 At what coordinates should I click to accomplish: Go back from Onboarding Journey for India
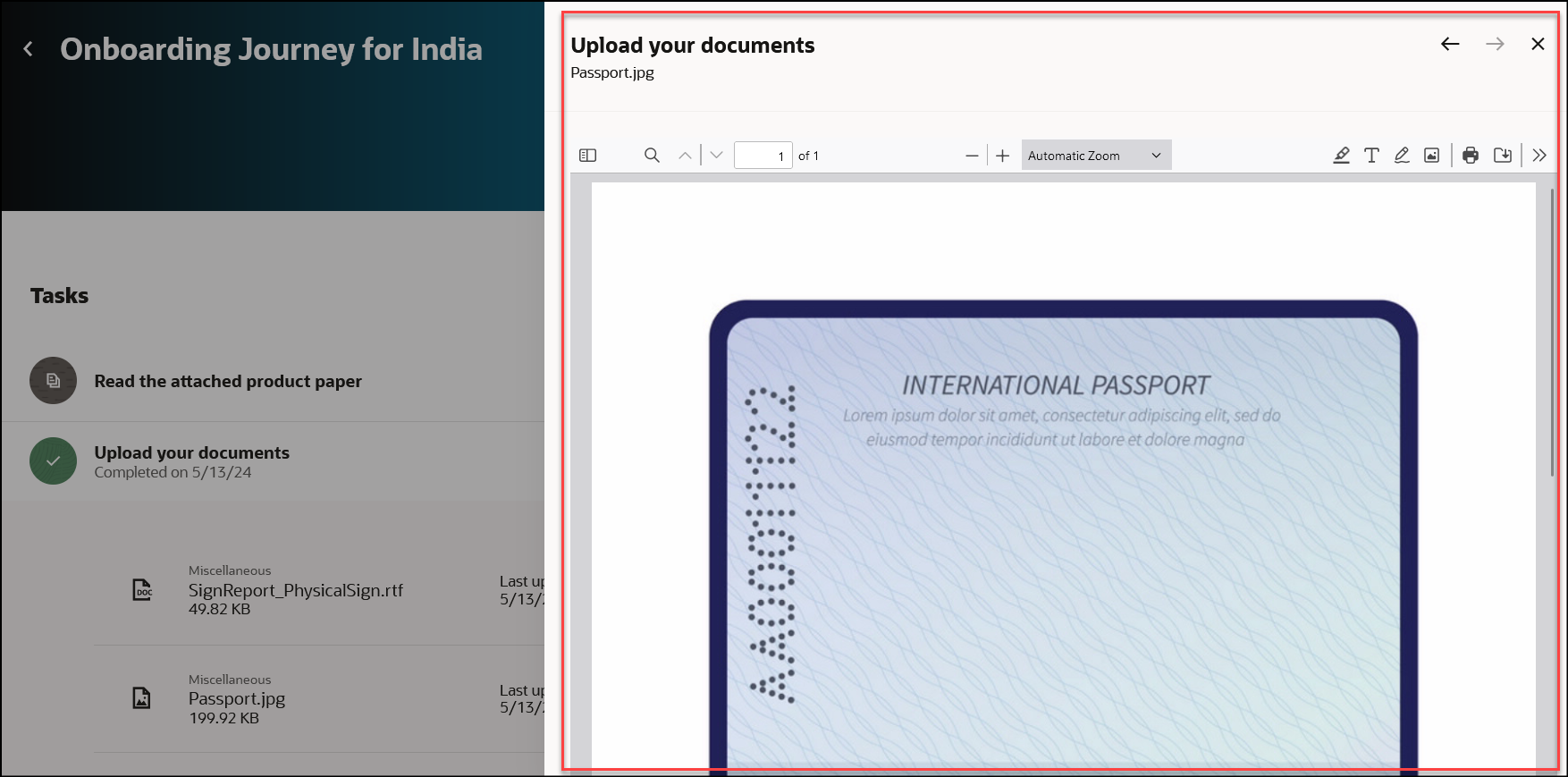click(29, 49)
